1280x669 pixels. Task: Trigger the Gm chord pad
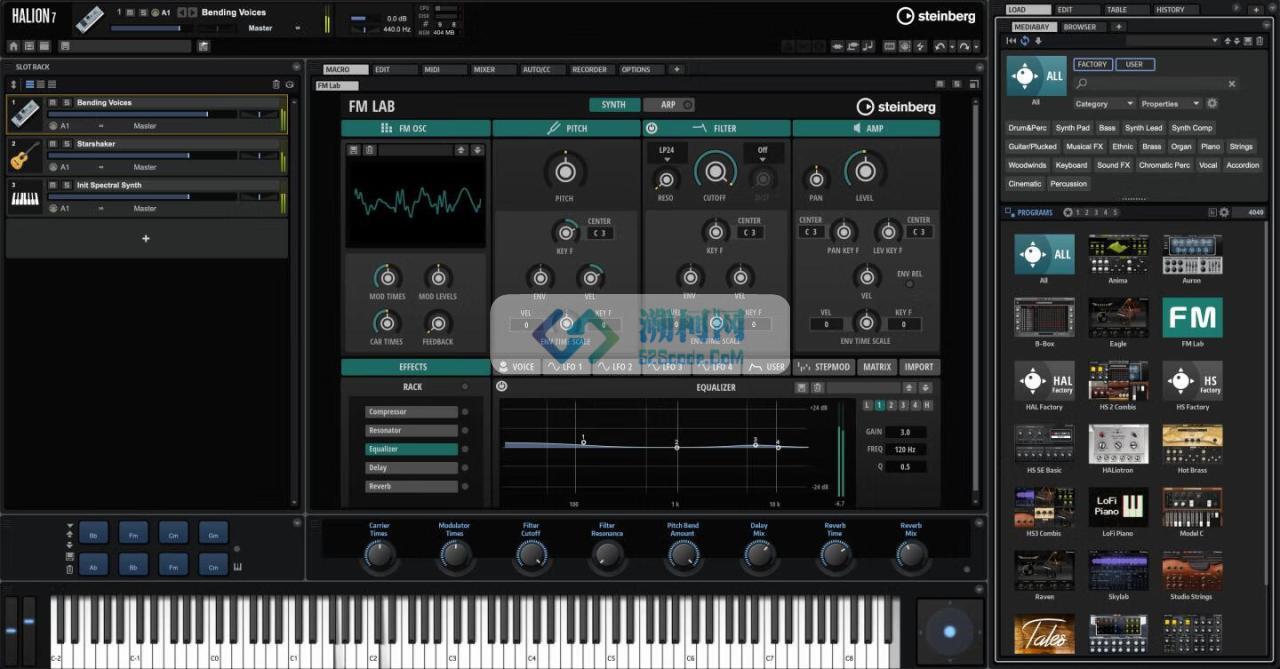click(212, 533)
